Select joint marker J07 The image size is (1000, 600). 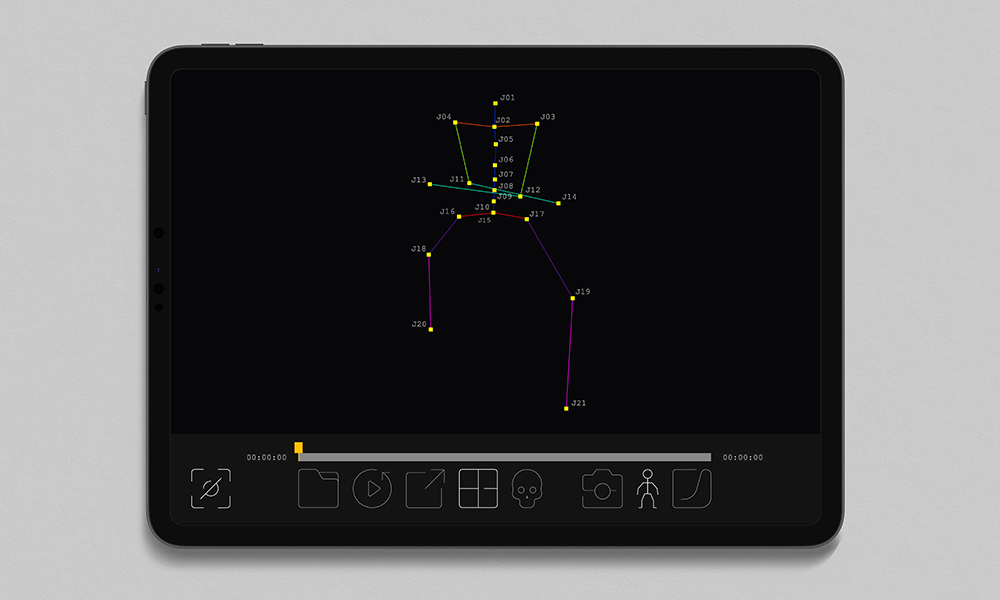tap(495, 179)
